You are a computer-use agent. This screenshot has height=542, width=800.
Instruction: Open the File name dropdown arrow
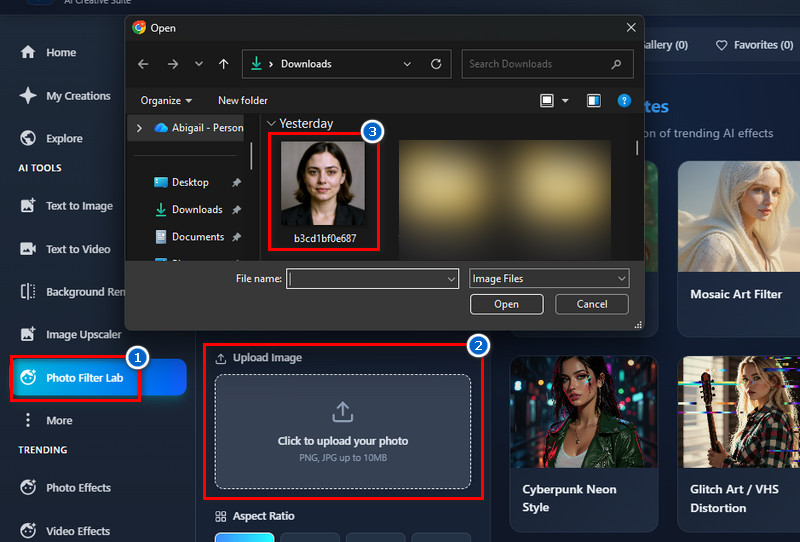451,279
